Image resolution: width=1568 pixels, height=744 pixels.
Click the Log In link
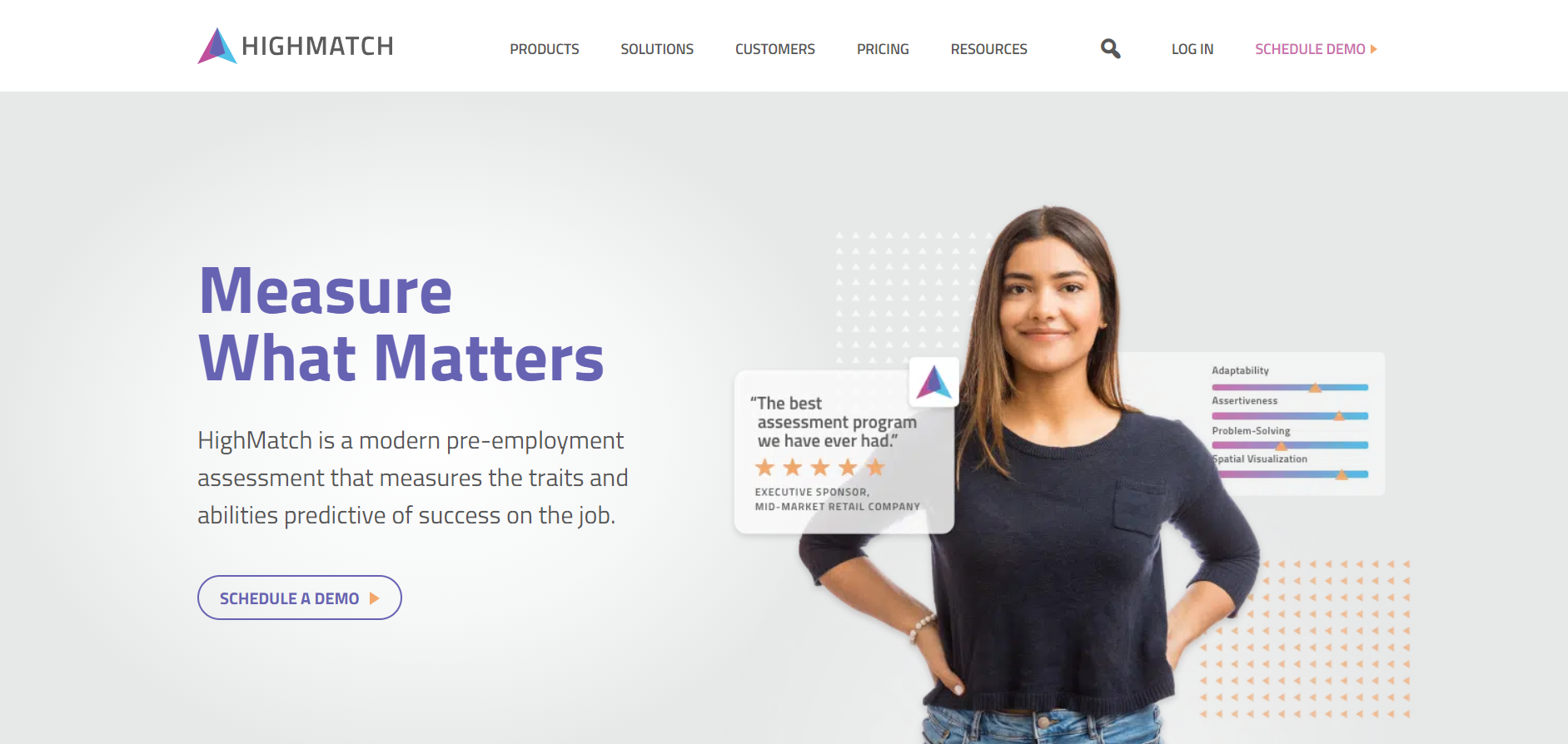[1192, 49]
